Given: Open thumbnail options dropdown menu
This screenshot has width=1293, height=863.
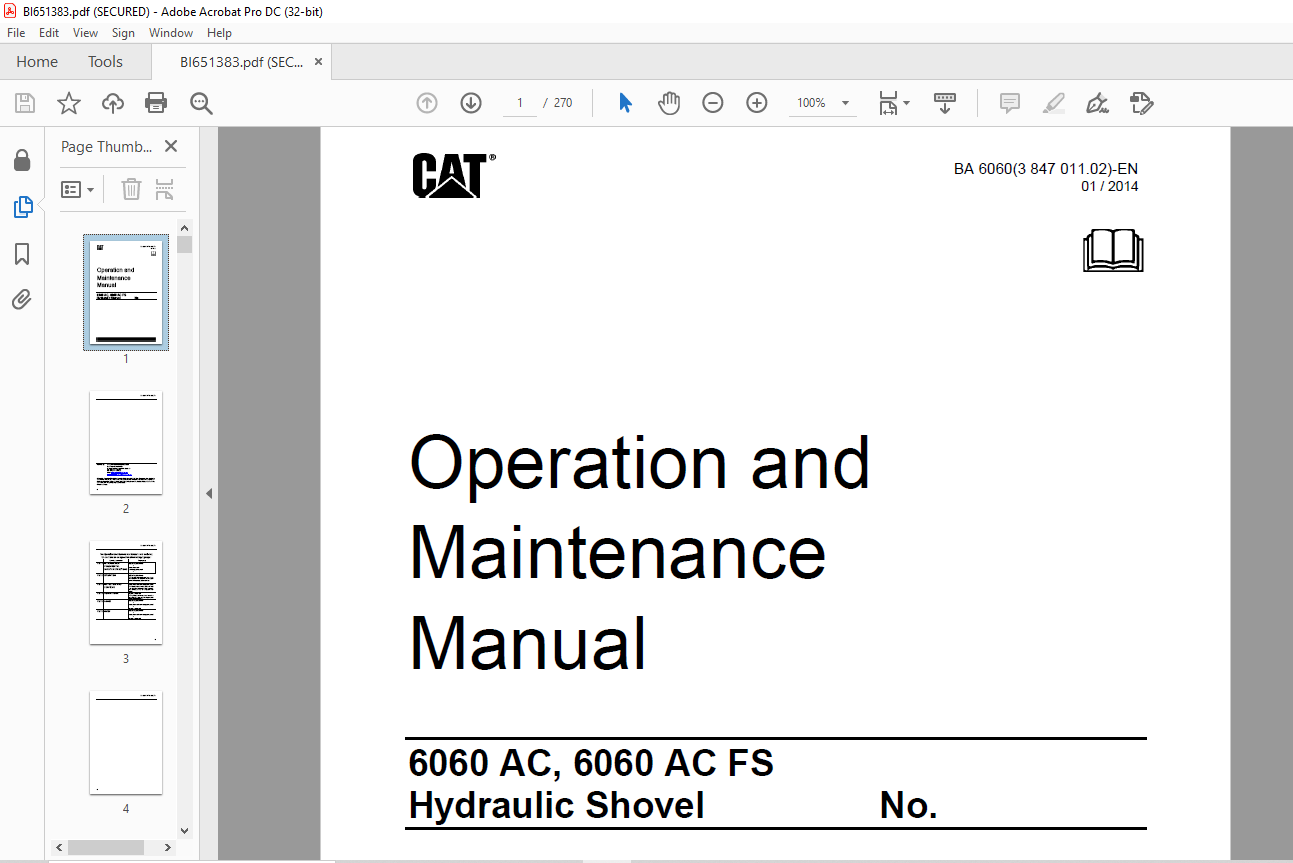Looking at the screenshot, I should 78,189.
